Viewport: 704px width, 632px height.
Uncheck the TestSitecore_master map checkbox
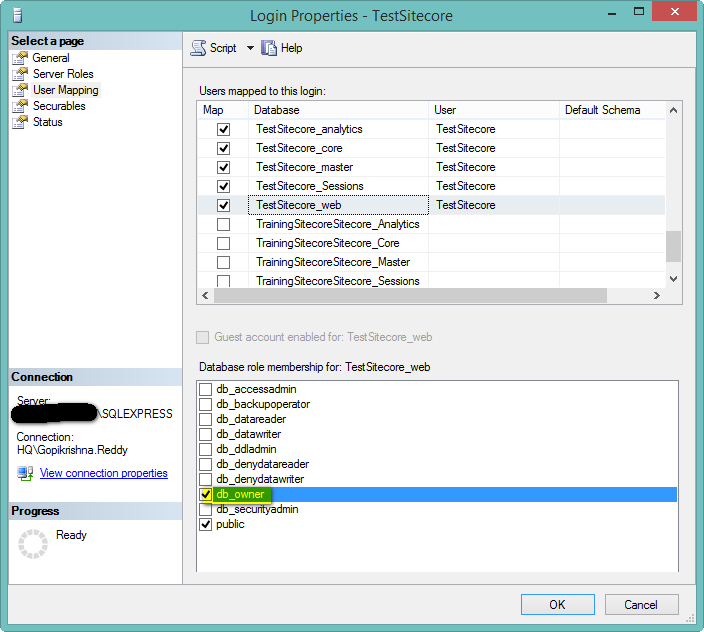223,167
